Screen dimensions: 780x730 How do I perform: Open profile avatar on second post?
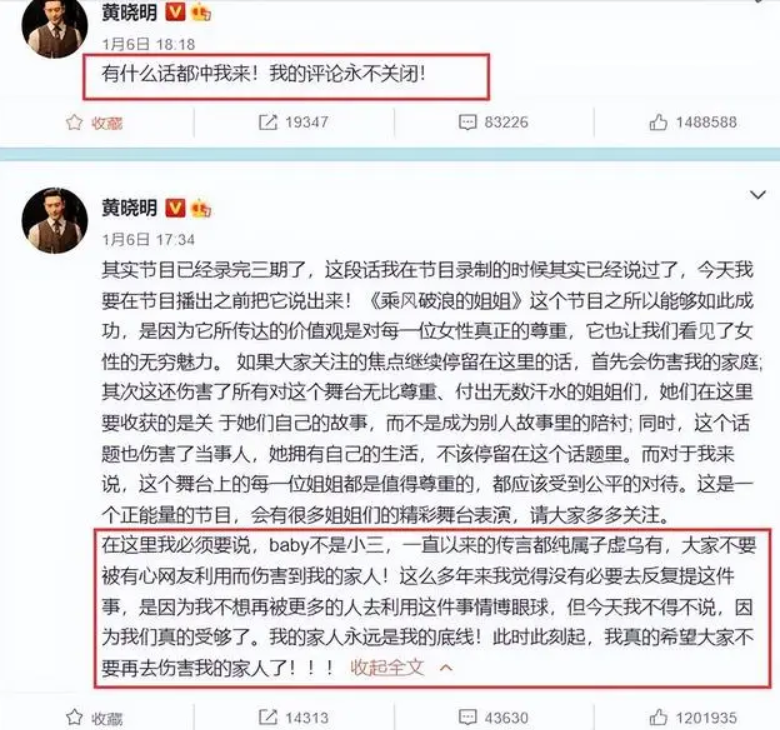(x=55, y=220)
